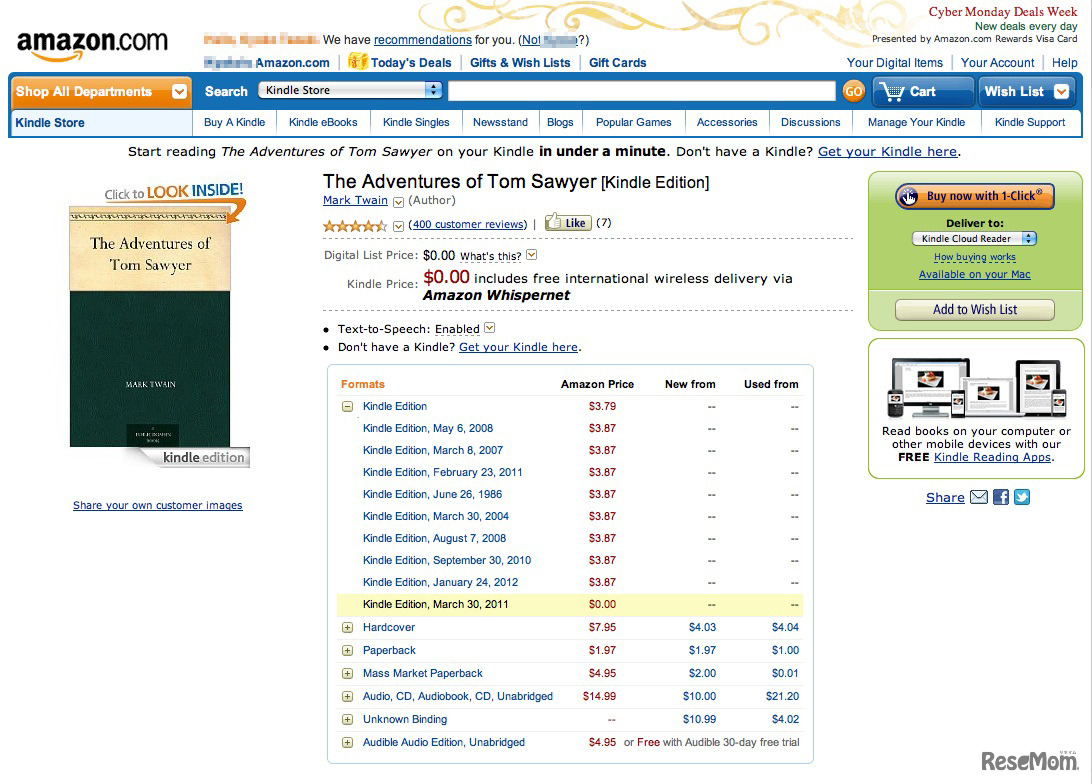
Task: Open the recommendations link
Action: tap(423, 40)
